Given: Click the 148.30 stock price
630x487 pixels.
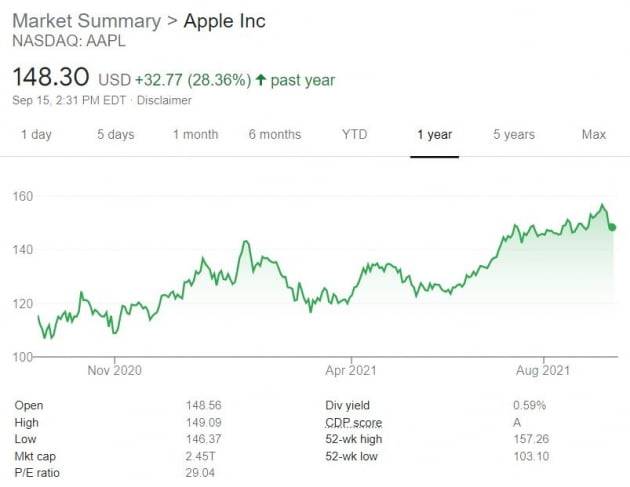Looking at the screenshot, I should [51, 78].
